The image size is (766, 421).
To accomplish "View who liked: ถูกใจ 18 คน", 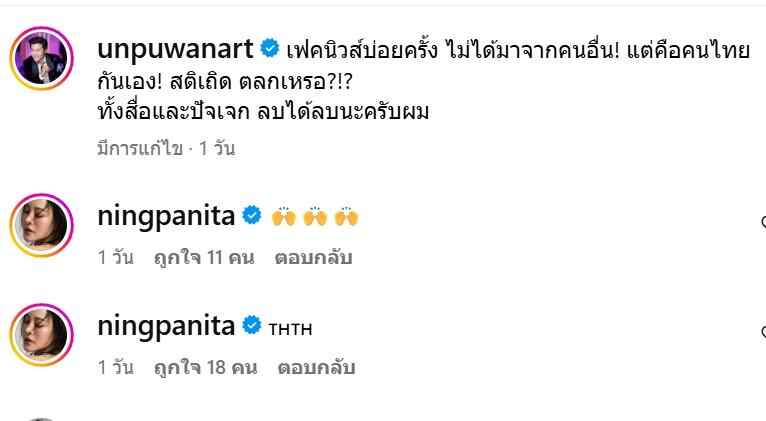I will pos(205,367).
